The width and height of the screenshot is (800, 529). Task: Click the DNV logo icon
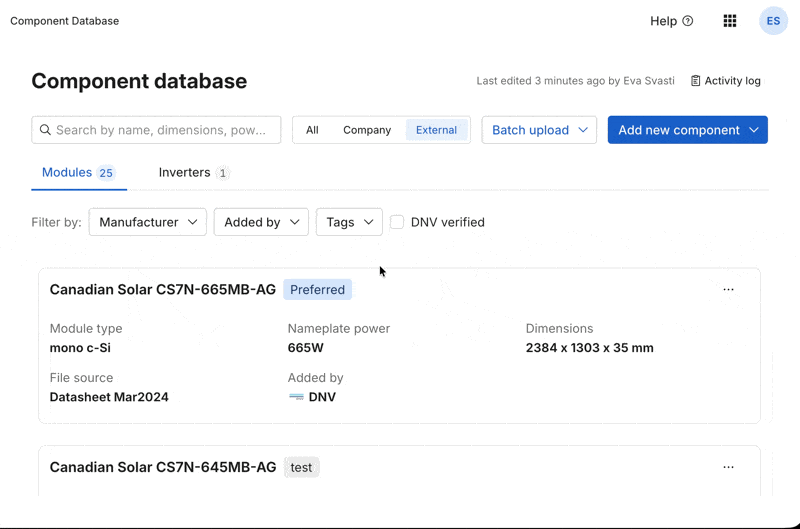pyautogui.click(x=296, y=397)
